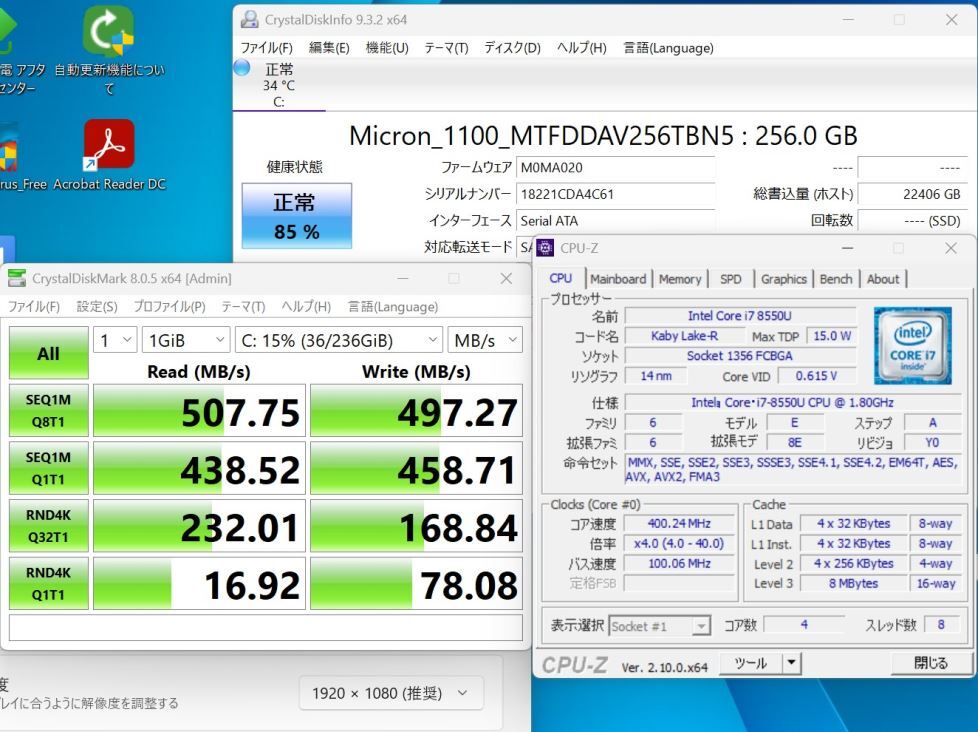Click the Level 3 cache value 8 MBytes

pos(853,584)
